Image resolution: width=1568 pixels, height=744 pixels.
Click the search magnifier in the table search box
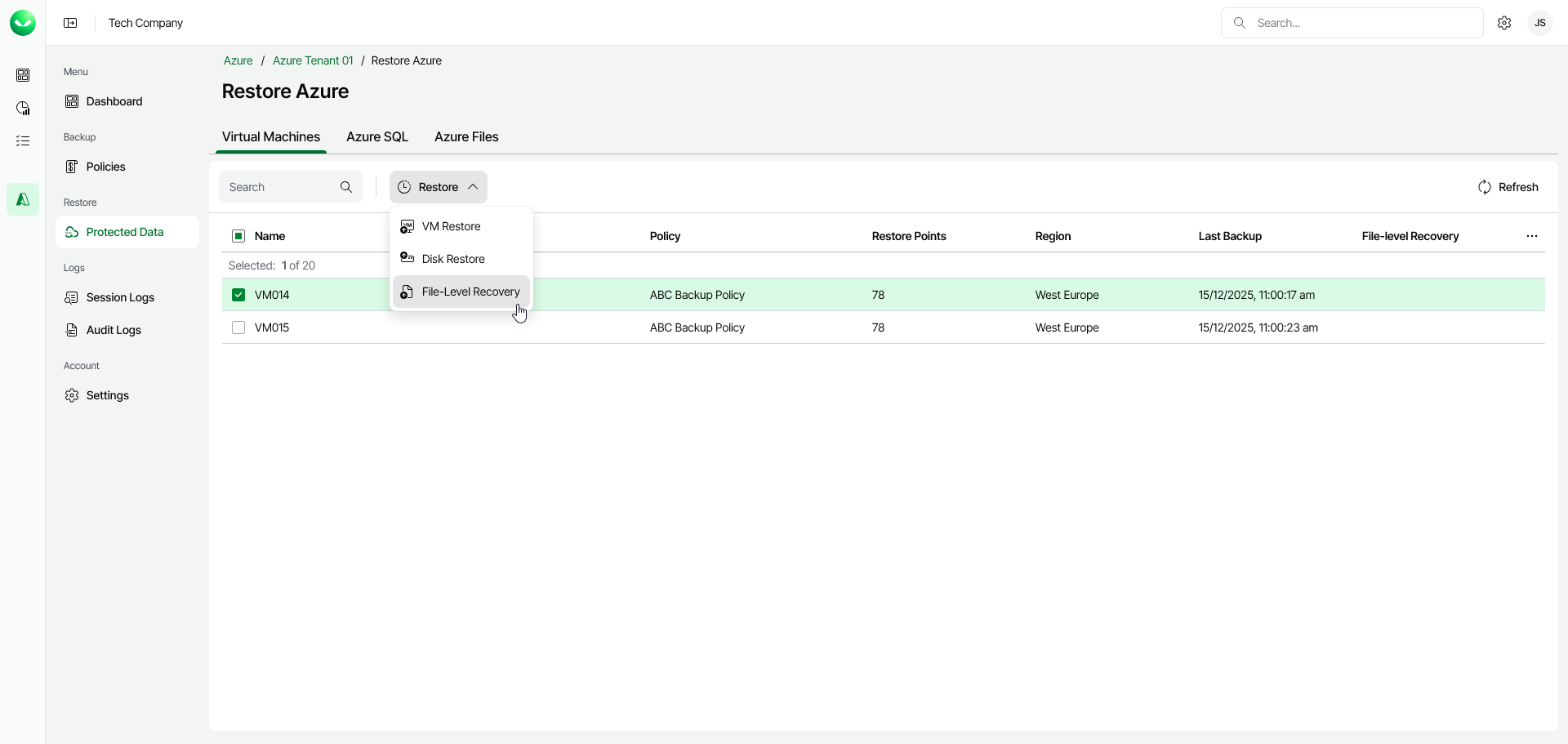(x=346, y=187)
